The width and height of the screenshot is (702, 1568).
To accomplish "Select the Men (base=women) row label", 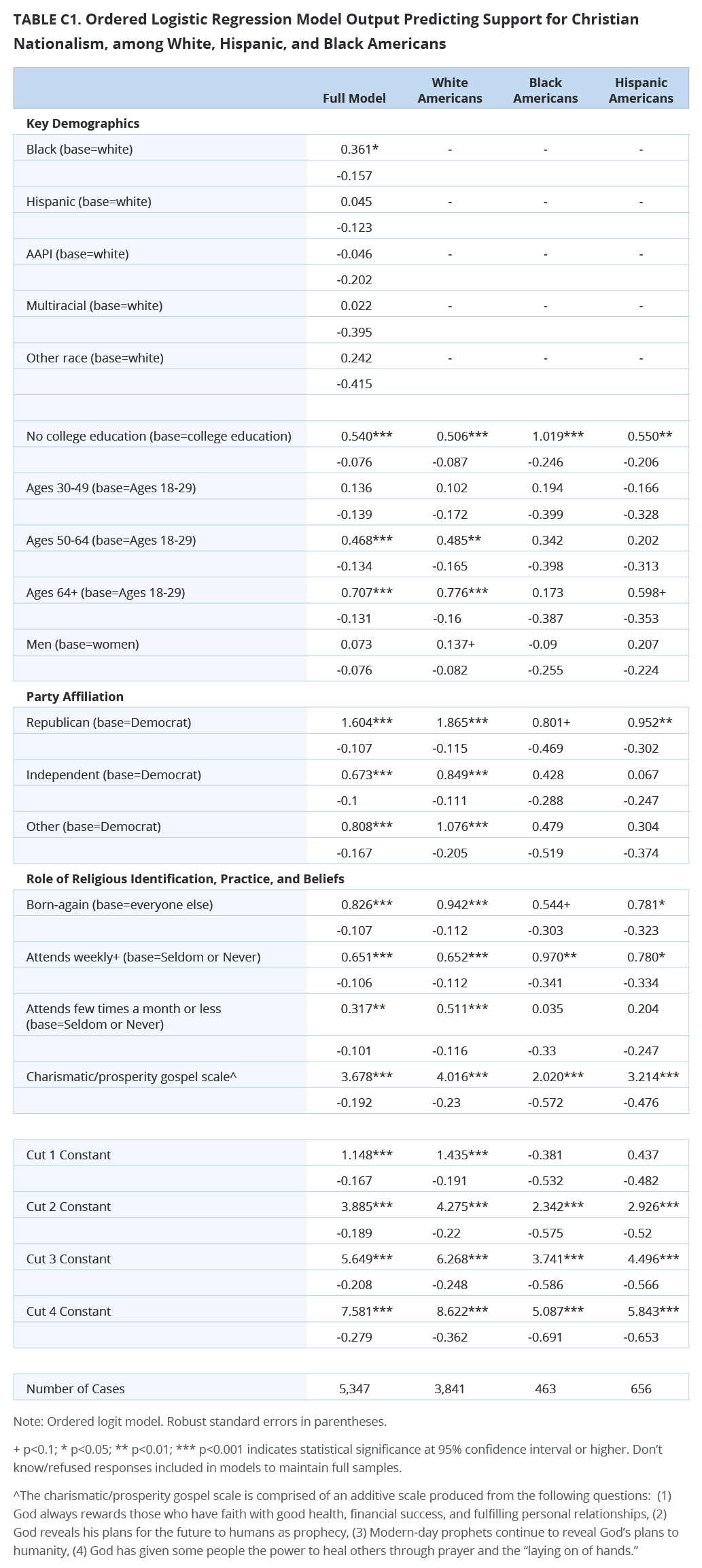I will (x=82, y=644).
